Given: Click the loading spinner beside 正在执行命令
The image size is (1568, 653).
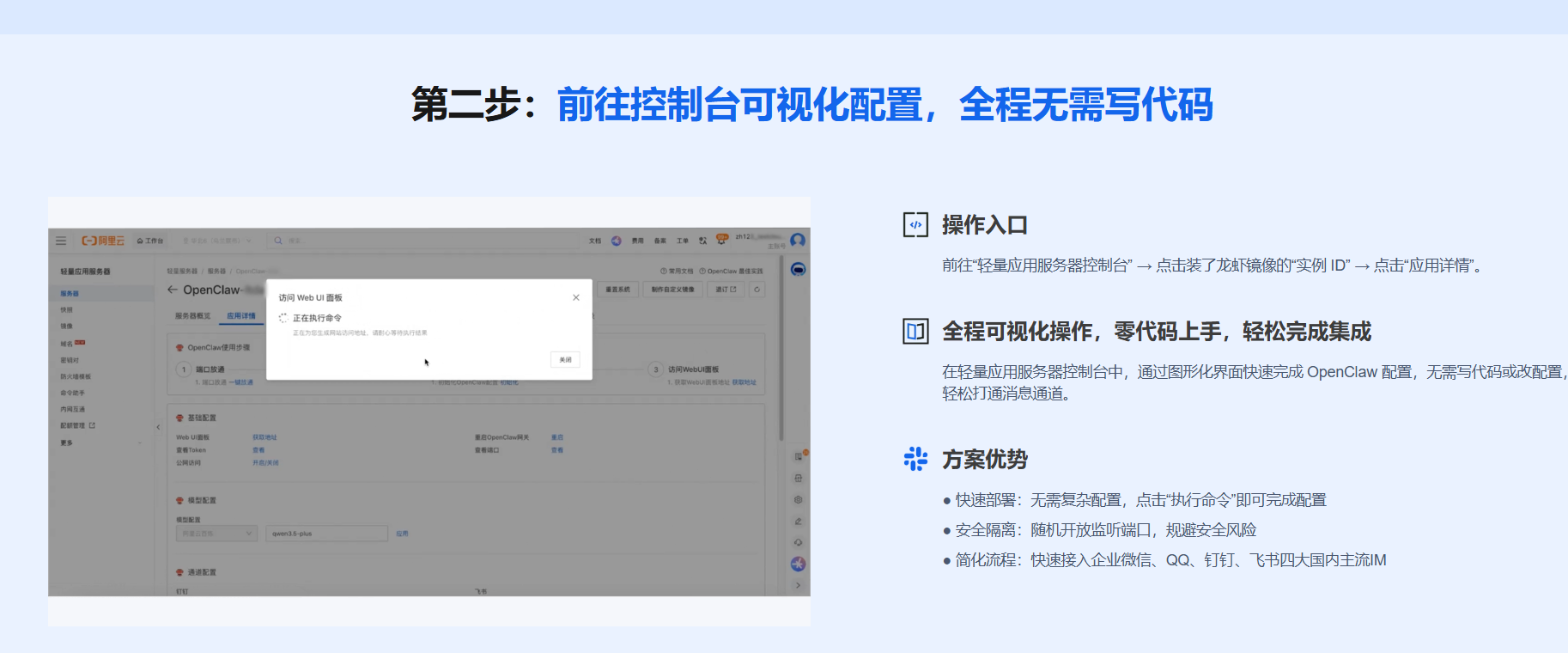Looking at the screenshot, I should coord(283,318).
